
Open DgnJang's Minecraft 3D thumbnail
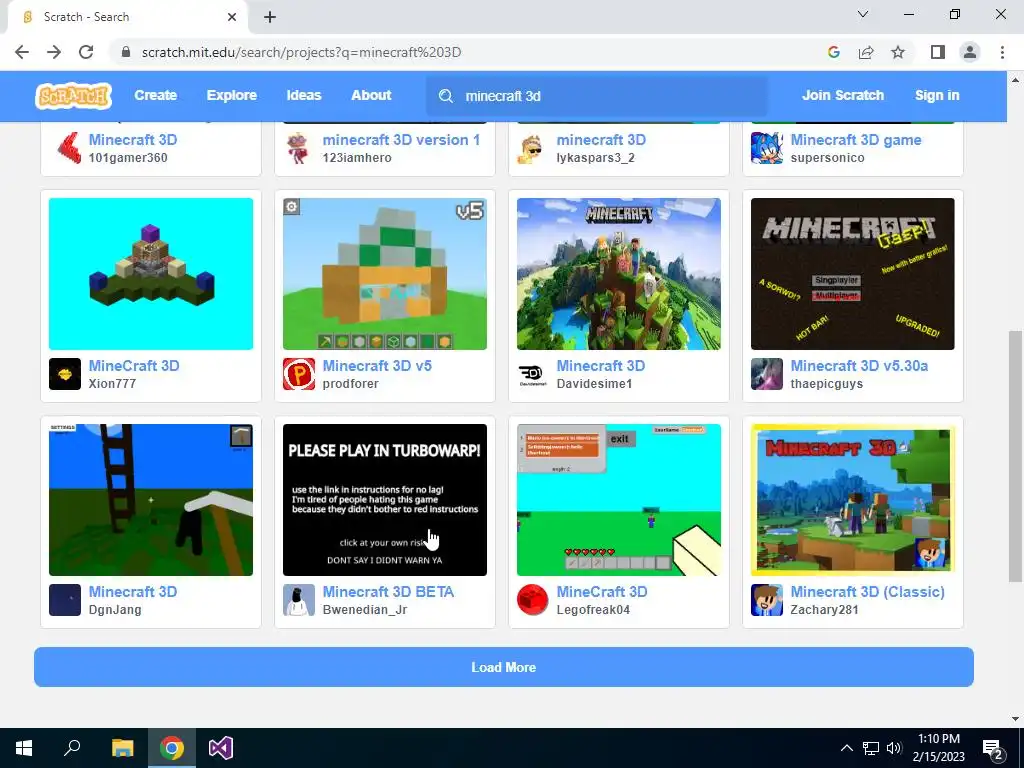[151, 500]
